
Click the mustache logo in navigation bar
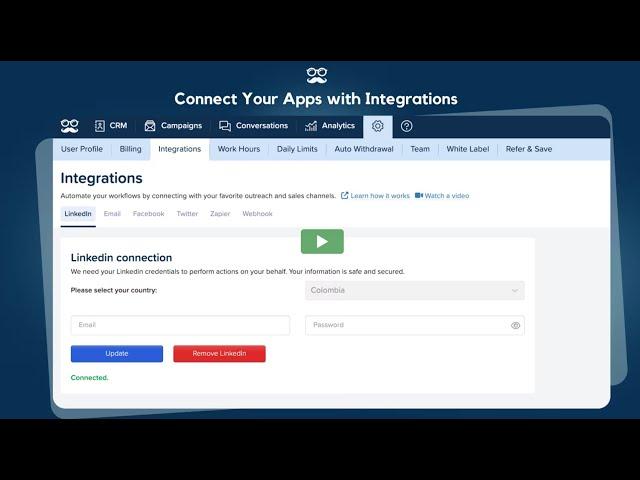70,126
